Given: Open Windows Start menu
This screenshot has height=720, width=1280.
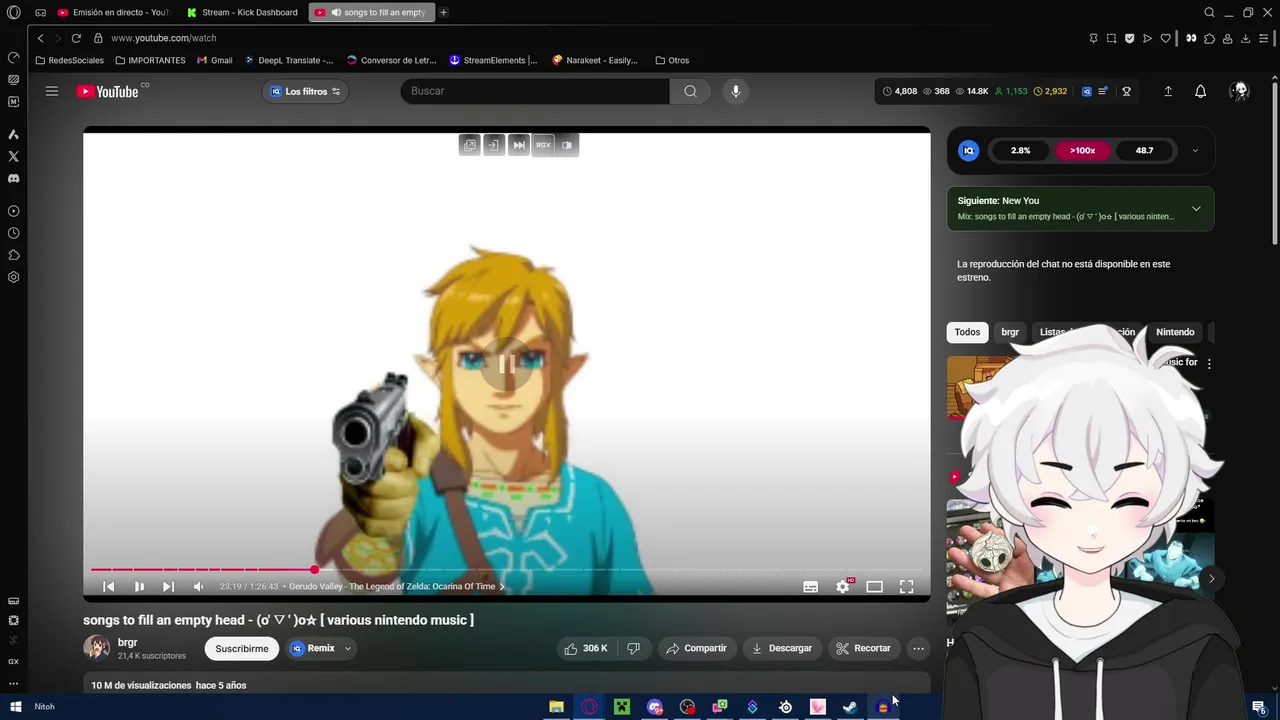Looking at the screenshot, I should point(15,707).
